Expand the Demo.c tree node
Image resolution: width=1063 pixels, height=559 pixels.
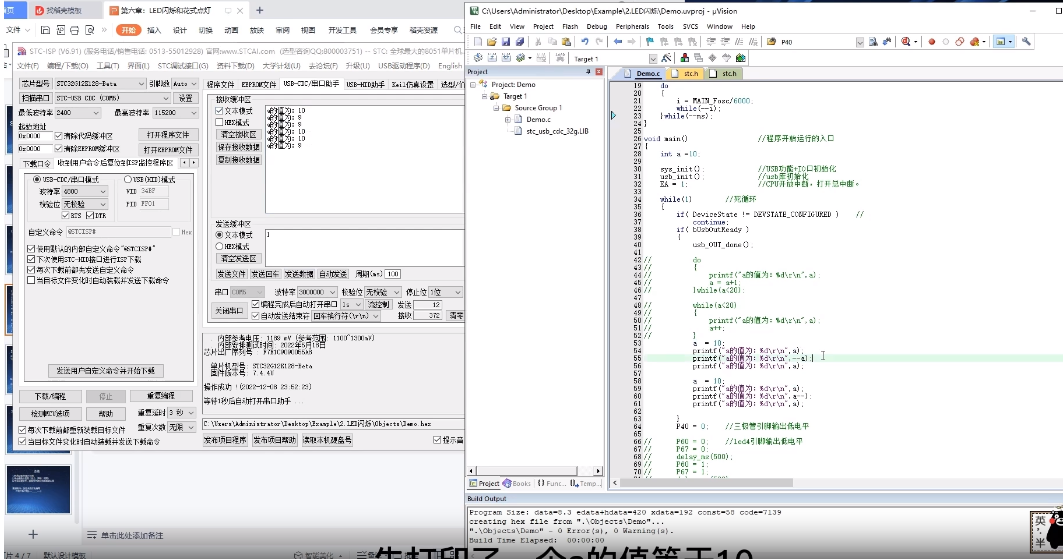[507, 120]
